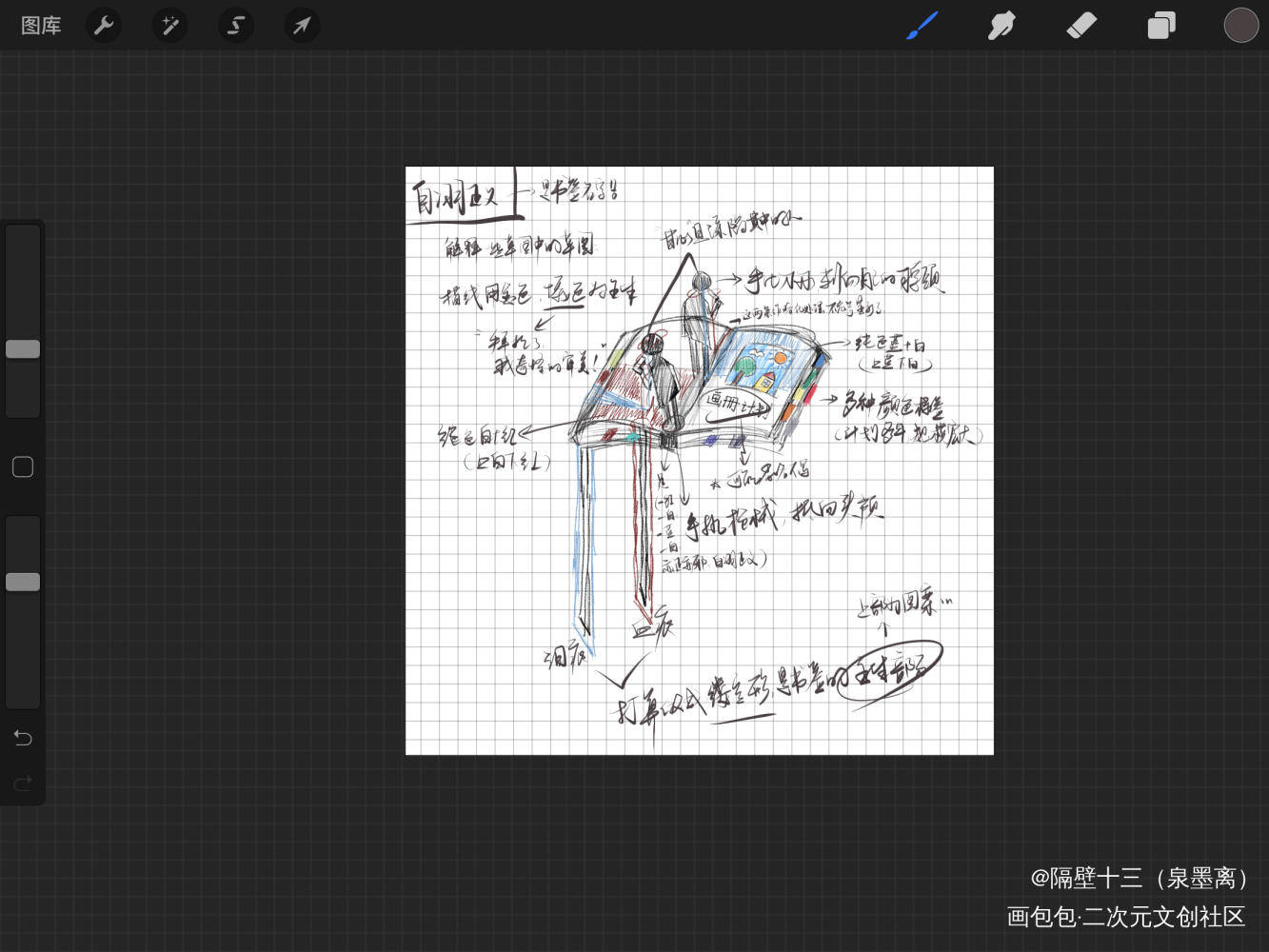Open the Actions wrench menu

tap(104, 26)
